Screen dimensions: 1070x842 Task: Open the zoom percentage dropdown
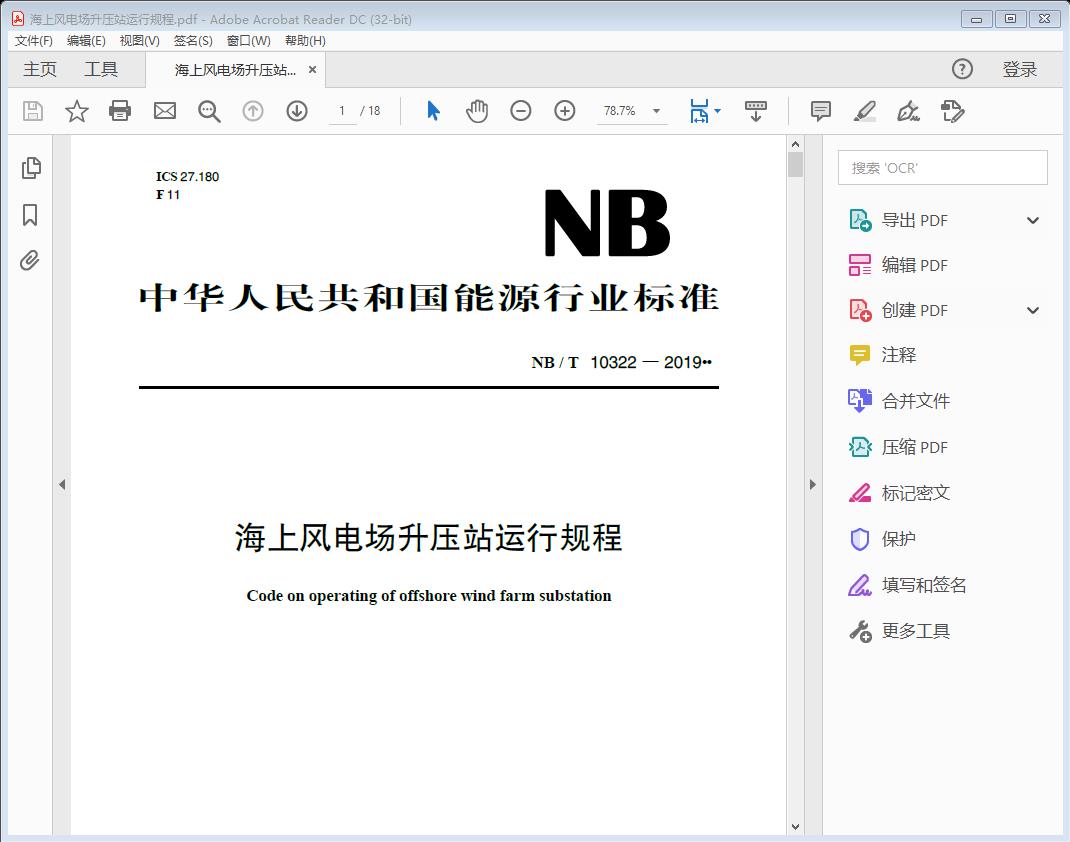click(655, 111)
